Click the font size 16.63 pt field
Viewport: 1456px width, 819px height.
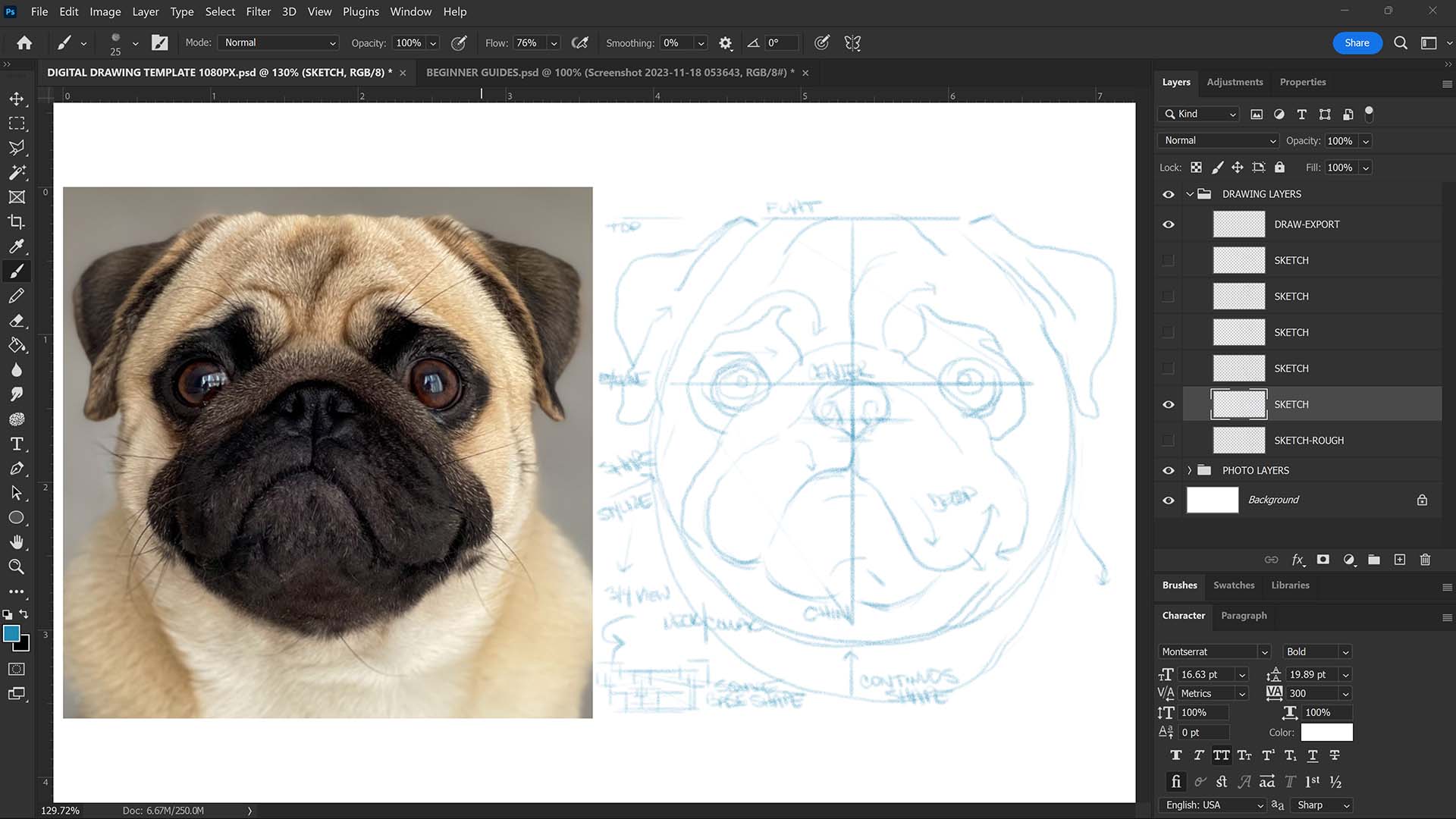(x=1206, y=675)
